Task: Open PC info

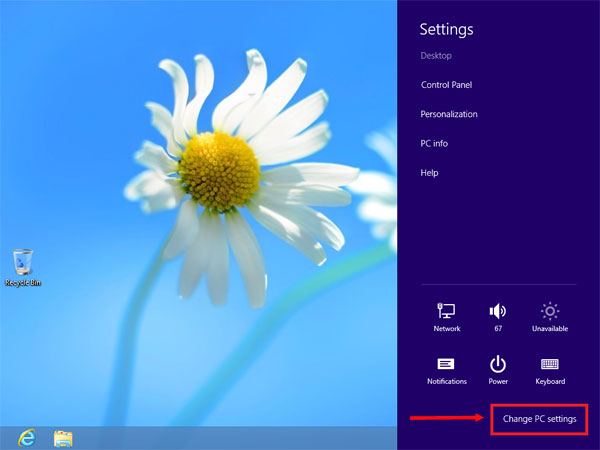Action: pyautogui.click(x=434, y=143)
